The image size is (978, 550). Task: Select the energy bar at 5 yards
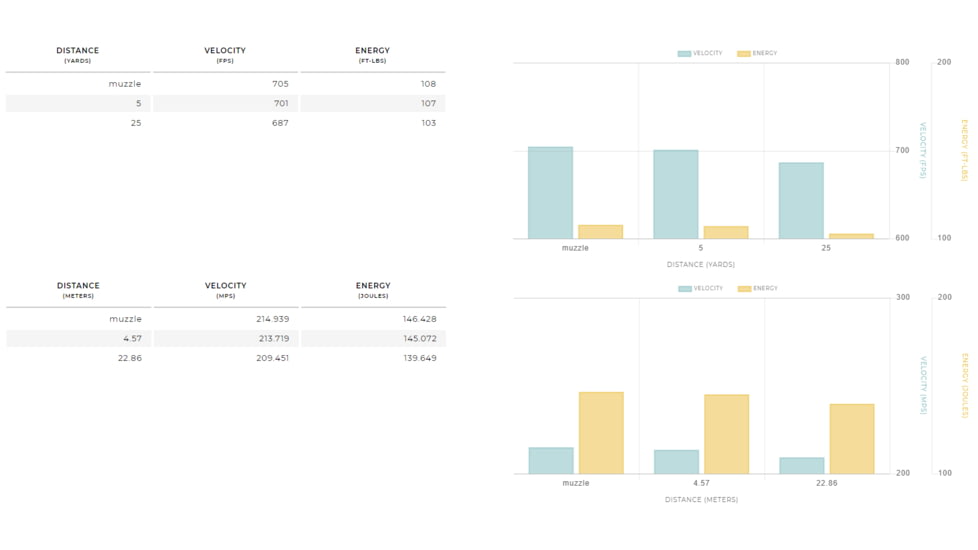coord(726,232)
